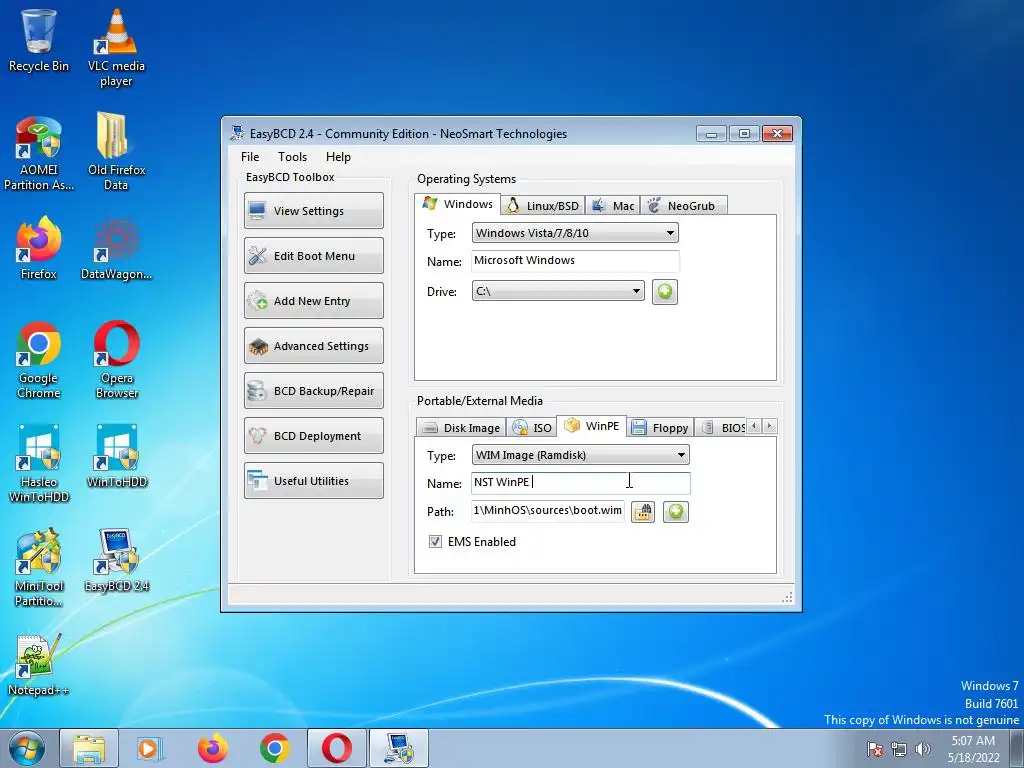Click the NST WinPE name field
1024x768 pixels.
[581, 483]
